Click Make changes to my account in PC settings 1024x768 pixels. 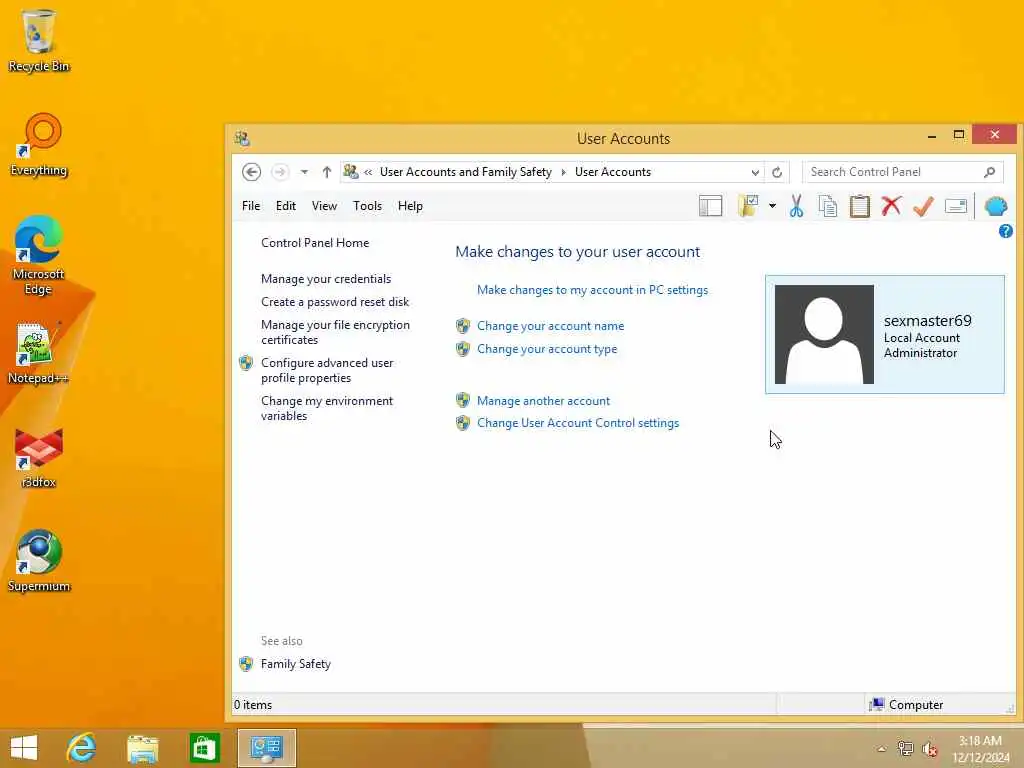click(592, 290)
